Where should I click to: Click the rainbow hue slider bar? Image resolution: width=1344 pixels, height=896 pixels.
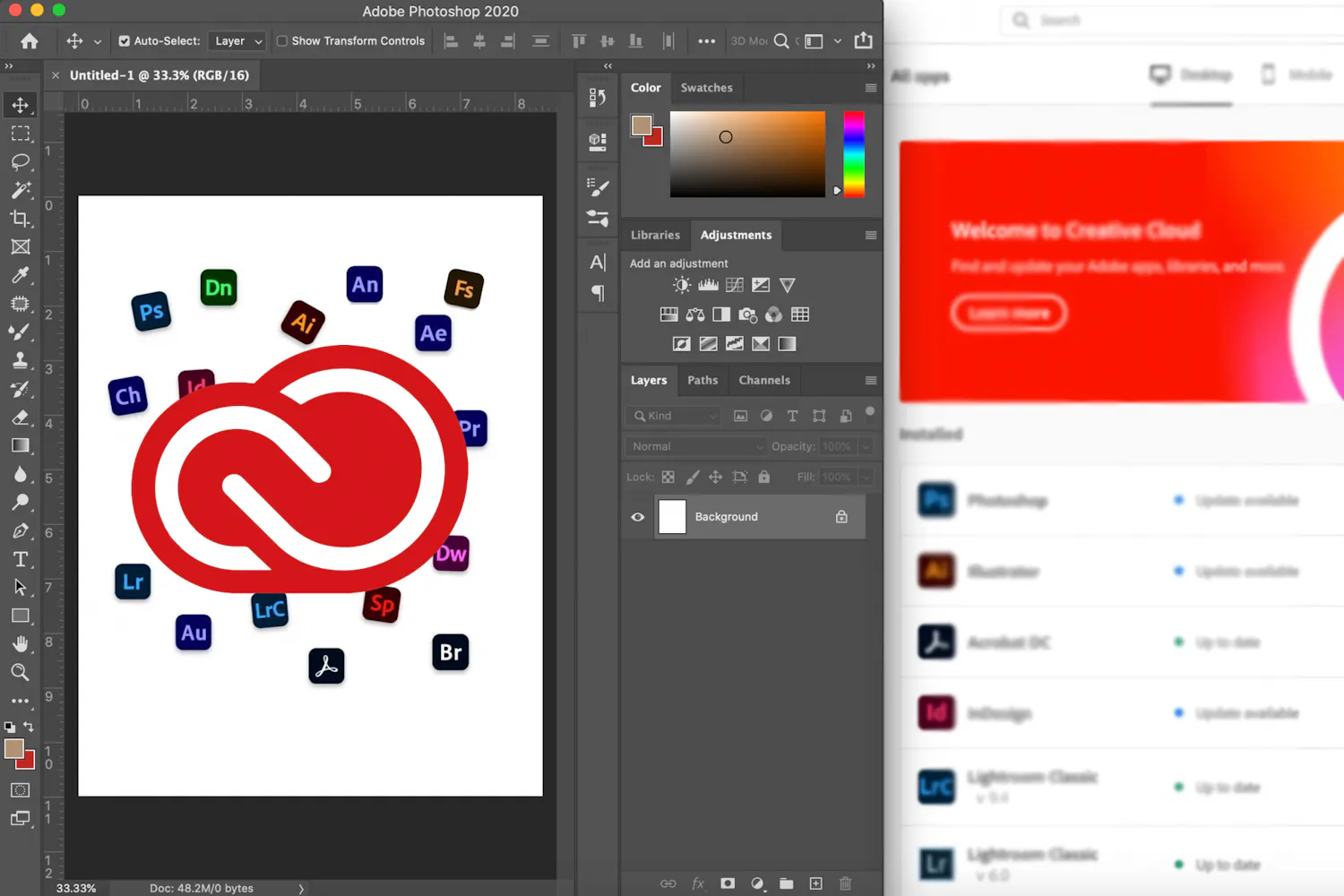(854, 153)
